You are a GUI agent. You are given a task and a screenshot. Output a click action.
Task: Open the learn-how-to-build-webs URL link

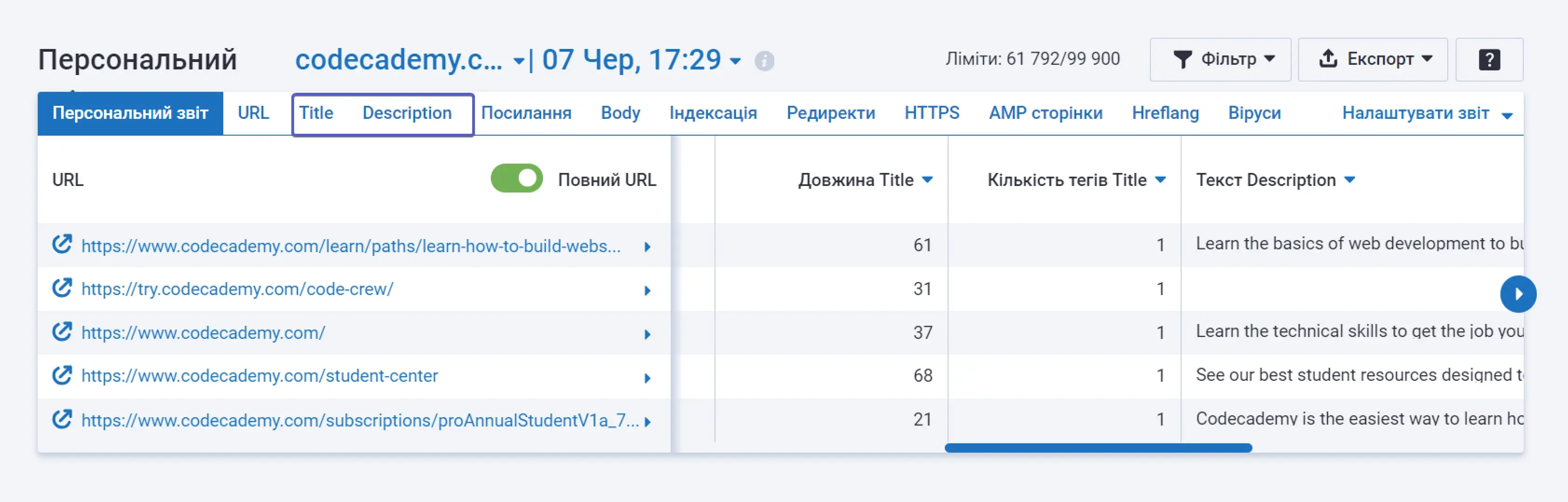coord(351,246)
